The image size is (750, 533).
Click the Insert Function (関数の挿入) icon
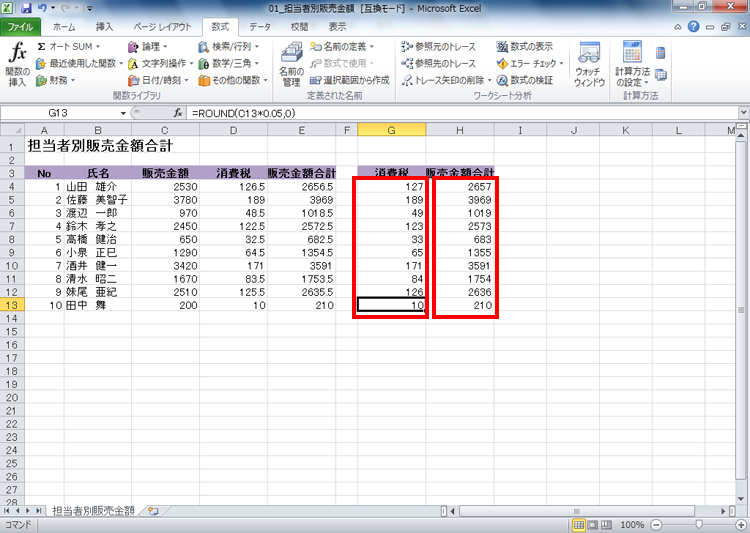(18, 64)
